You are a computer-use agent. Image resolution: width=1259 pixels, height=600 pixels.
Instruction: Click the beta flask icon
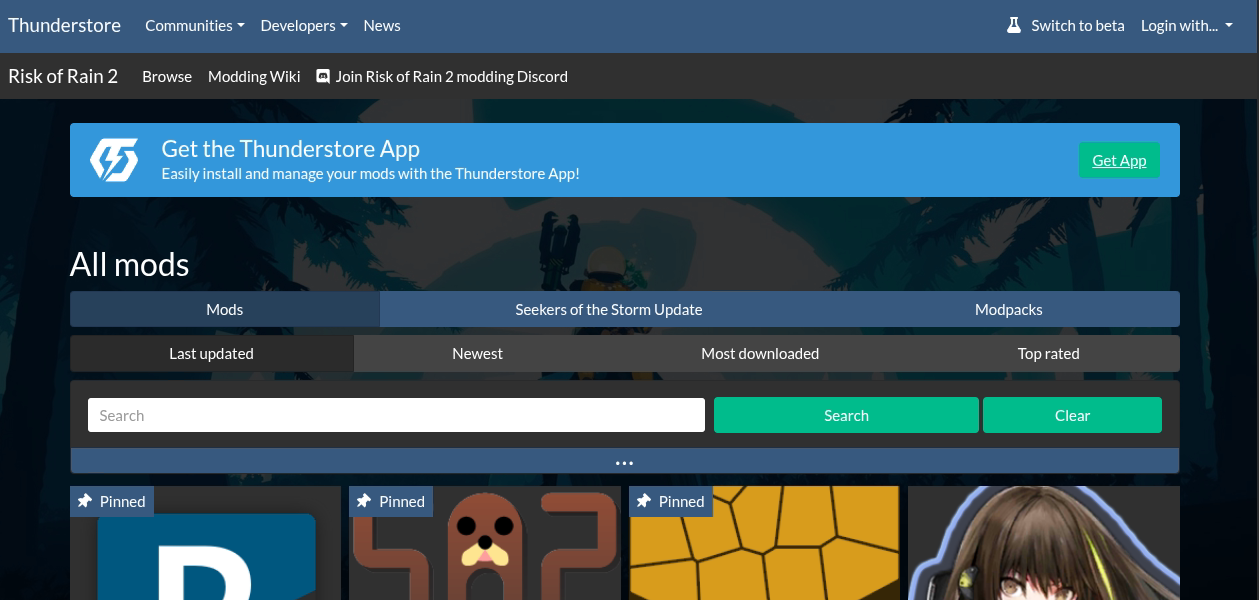1014,26
